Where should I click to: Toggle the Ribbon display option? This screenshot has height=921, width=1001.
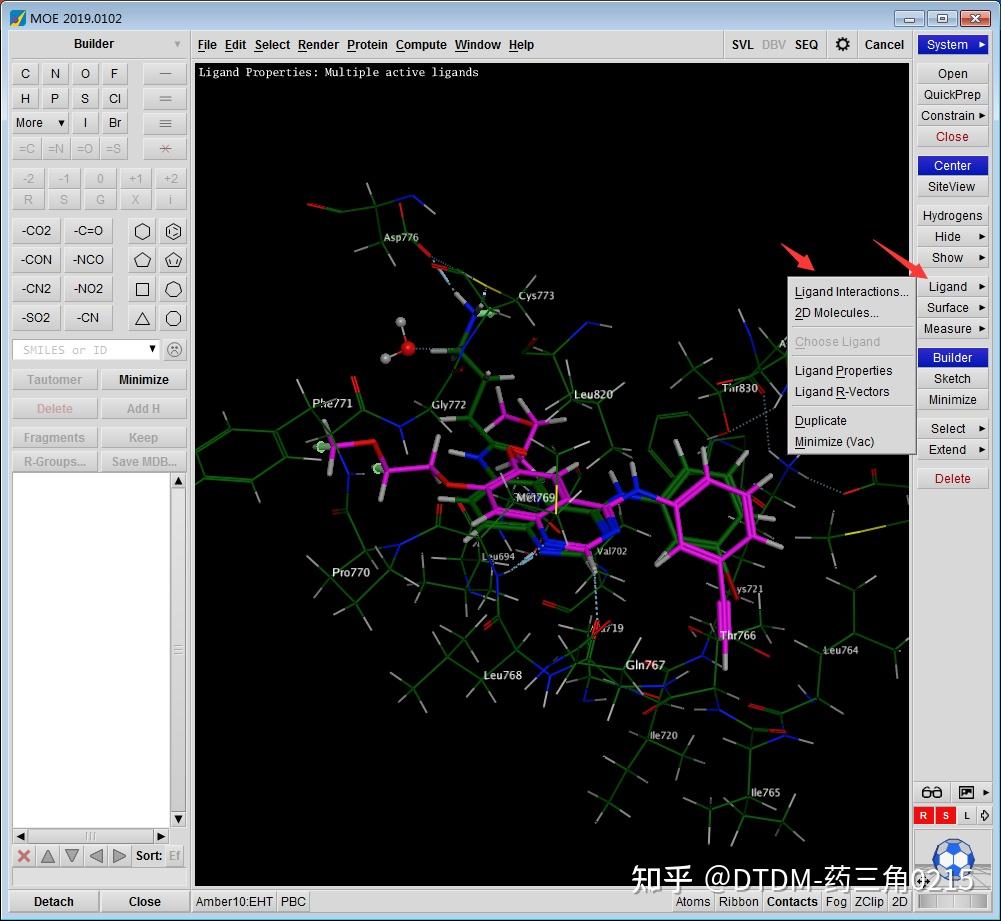click(x=738, y=901)
